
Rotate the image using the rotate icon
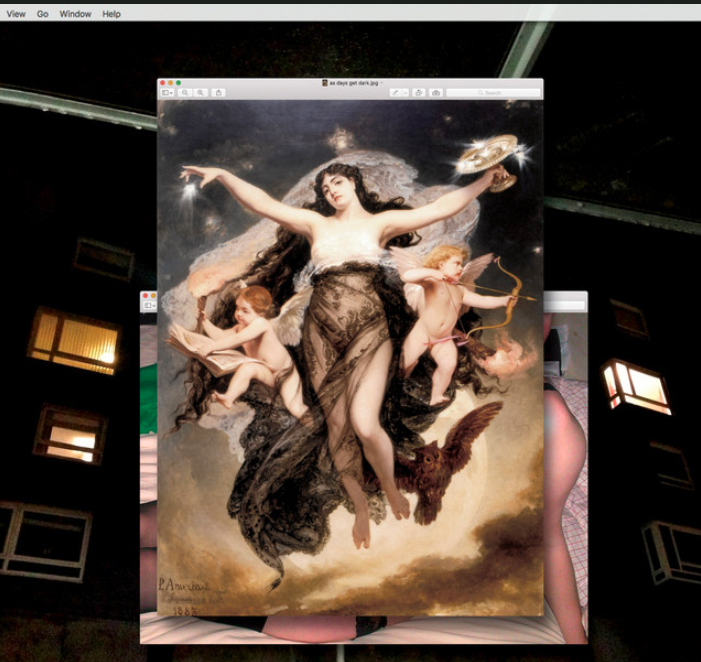click(419, 93)
